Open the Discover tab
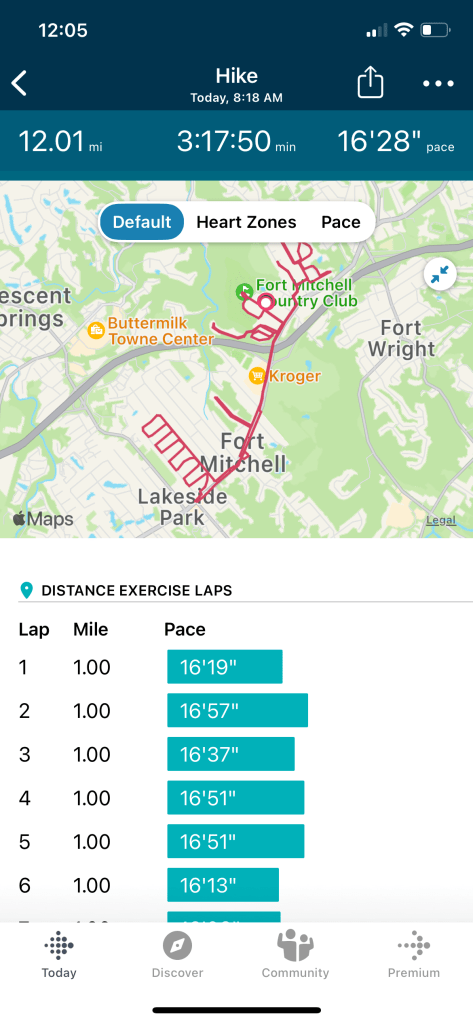473x1023 pixels. (x=177, y=955)
